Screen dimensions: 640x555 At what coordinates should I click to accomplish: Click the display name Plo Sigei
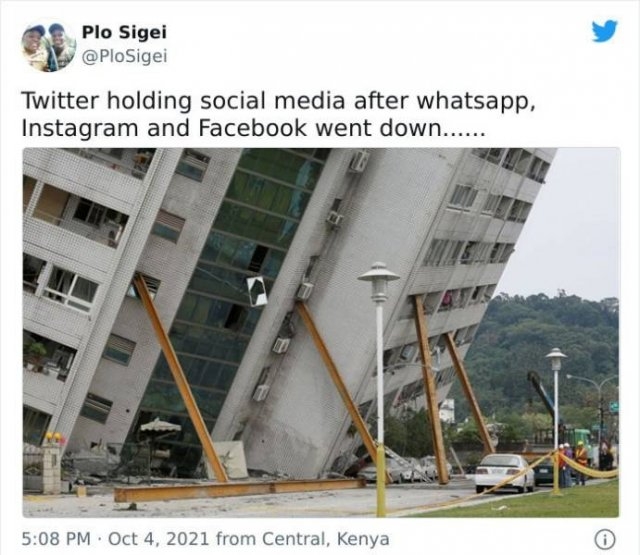coord(124,32)
